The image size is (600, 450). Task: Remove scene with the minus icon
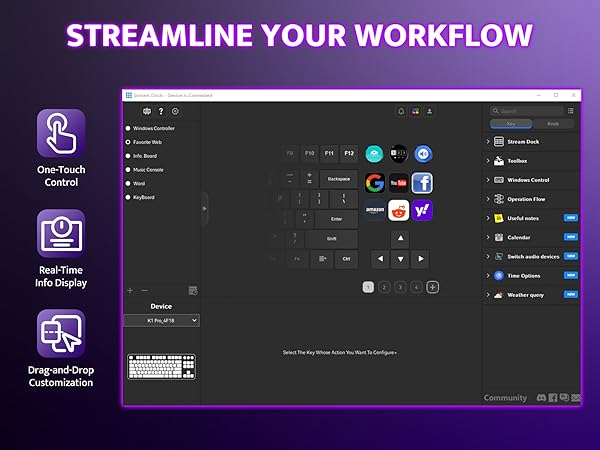(x=144, y=291)
